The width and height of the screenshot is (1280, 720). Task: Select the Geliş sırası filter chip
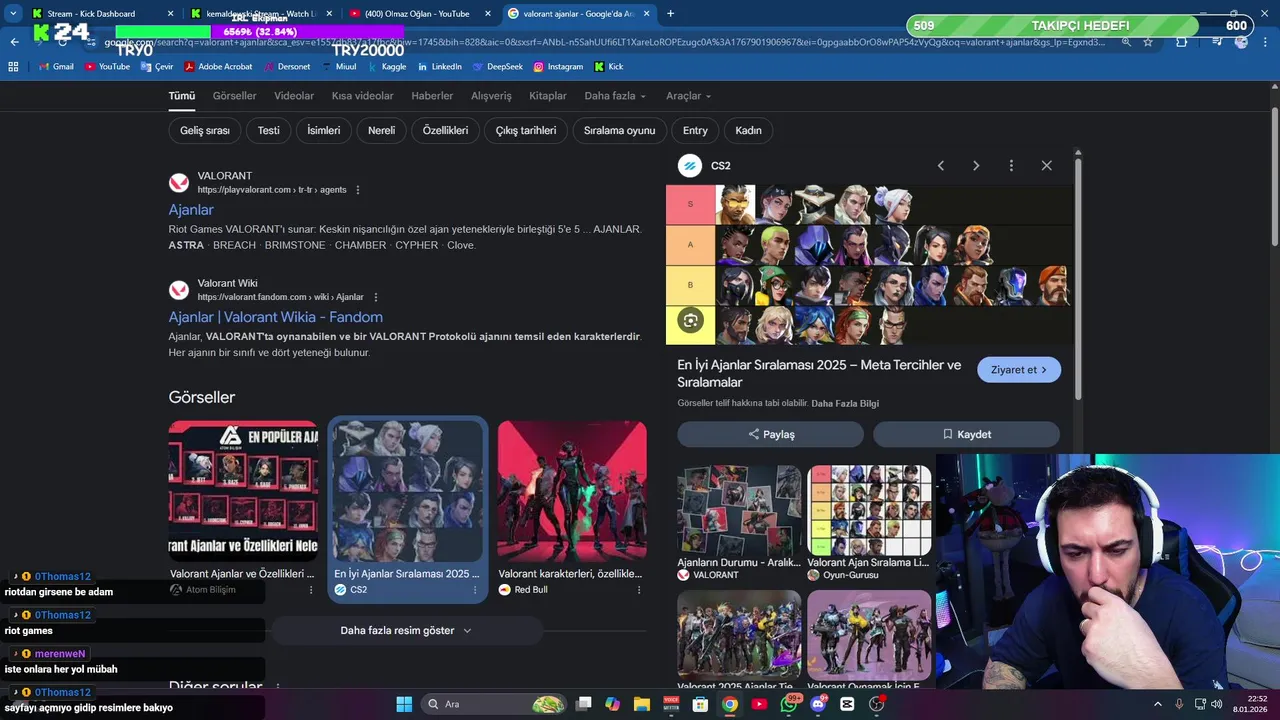(x=205, y=130)
